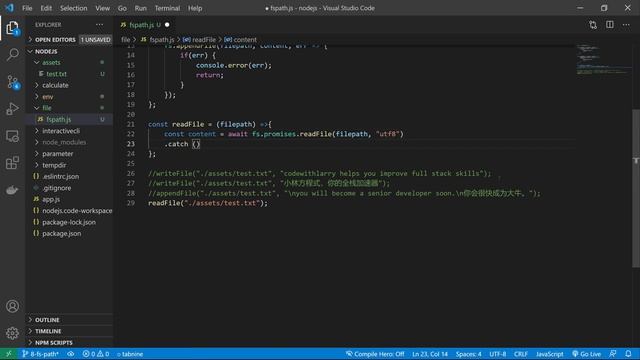640x360 pixels.
Task: Open Remote Explorer view icon
Action: (x=12, y=136)
